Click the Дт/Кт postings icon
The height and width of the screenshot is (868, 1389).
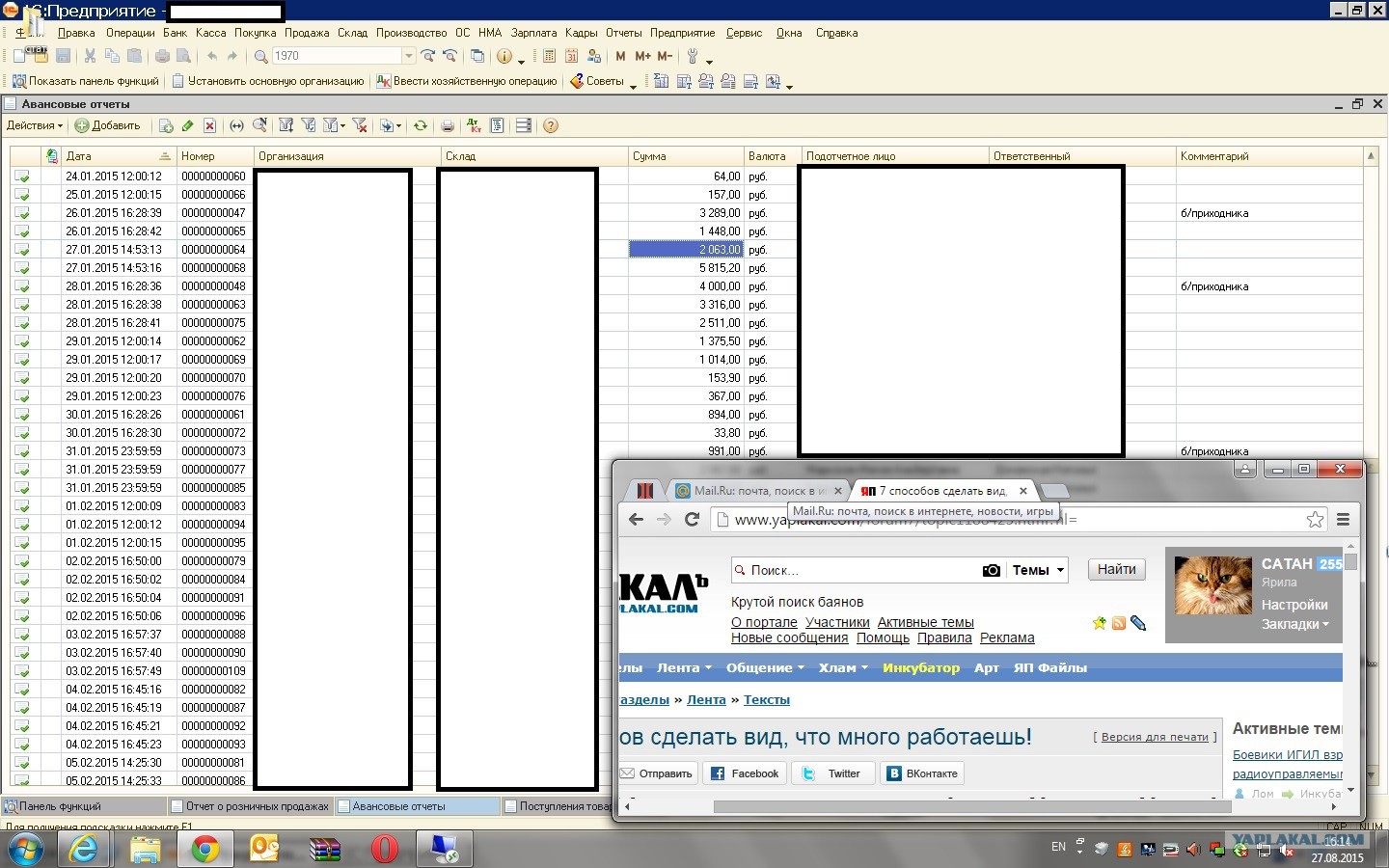tap(474, 125)
